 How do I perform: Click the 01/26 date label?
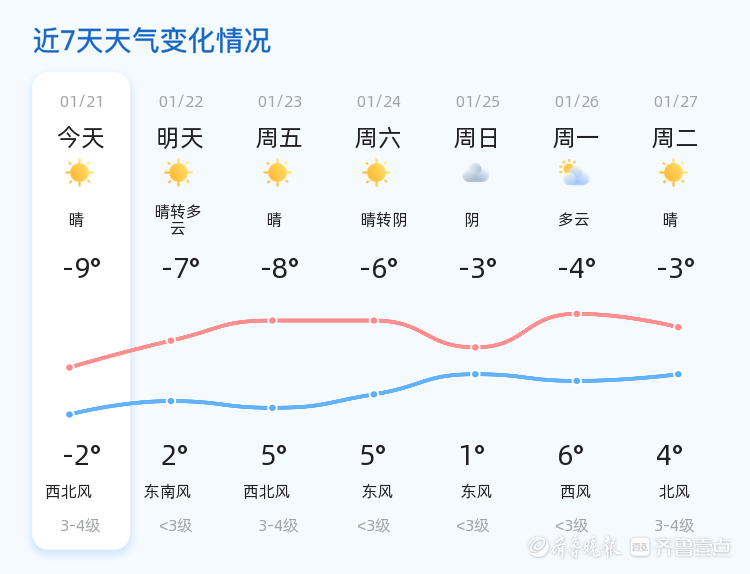pyautogui.click(x=577, y=102)
